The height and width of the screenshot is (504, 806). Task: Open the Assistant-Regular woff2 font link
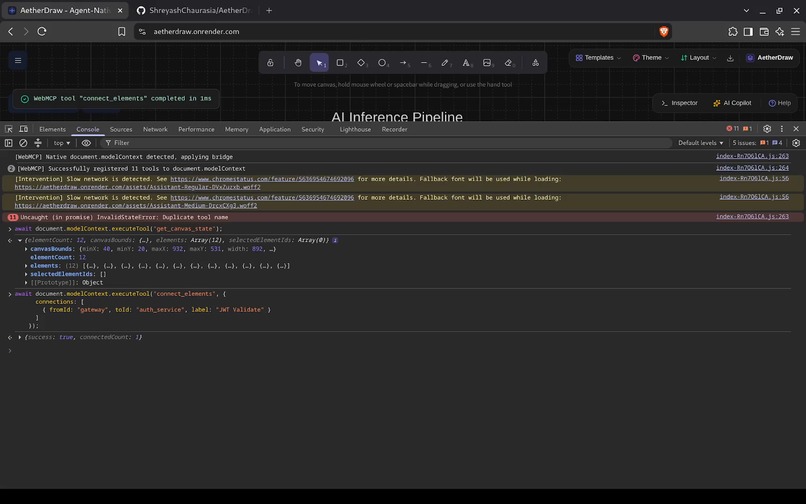click(x=137, y=187)
